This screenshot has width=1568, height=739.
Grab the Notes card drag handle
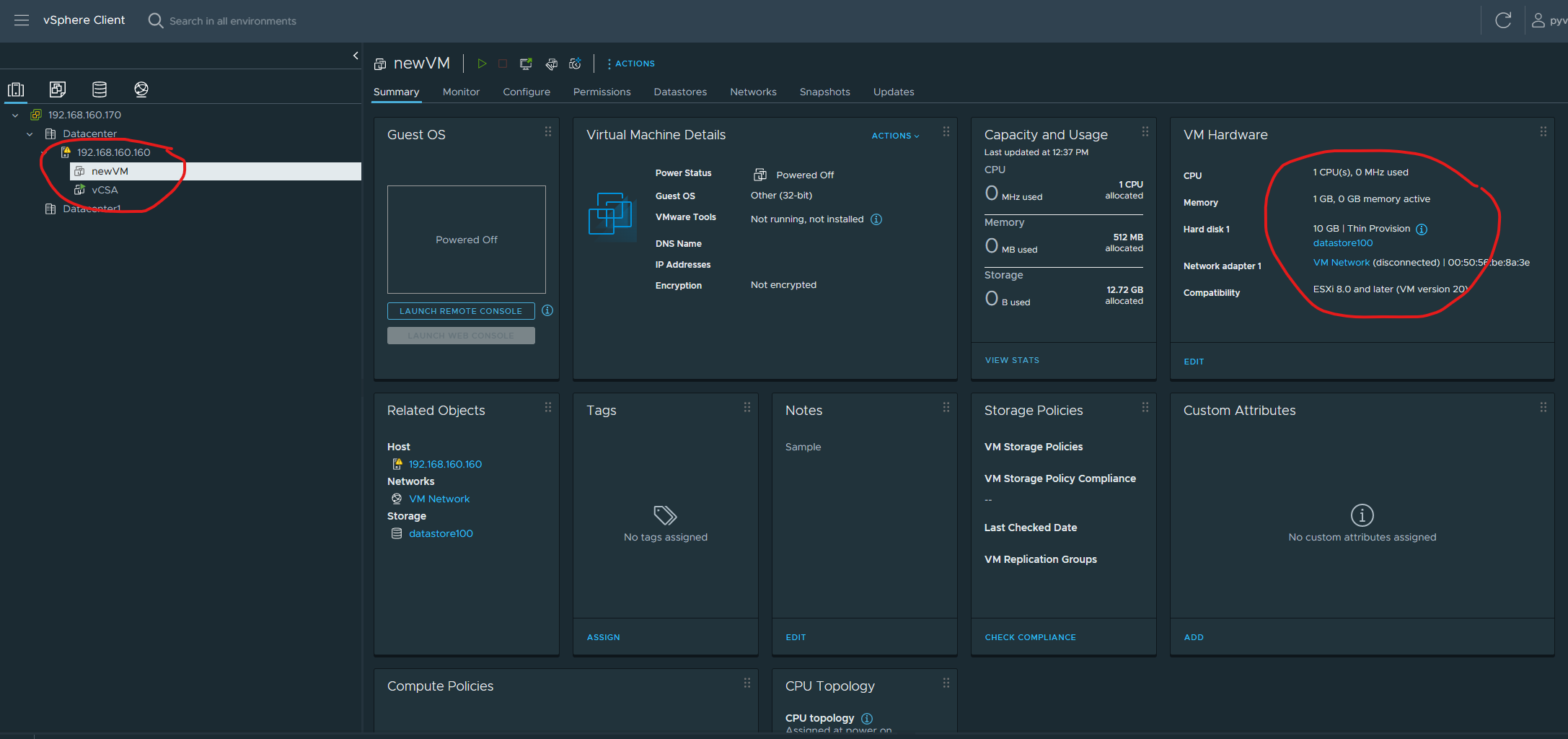pos(946,407)
